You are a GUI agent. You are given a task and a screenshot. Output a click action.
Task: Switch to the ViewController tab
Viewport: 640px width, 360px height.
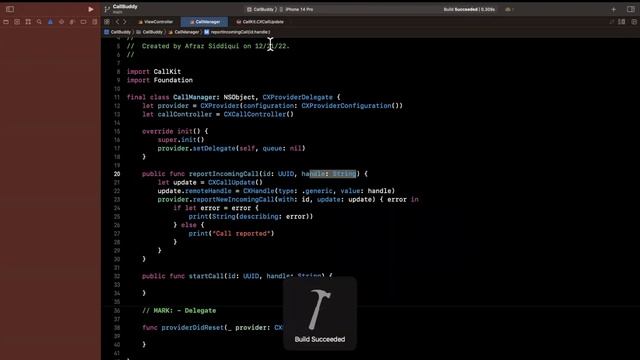(x=156, y=22)
